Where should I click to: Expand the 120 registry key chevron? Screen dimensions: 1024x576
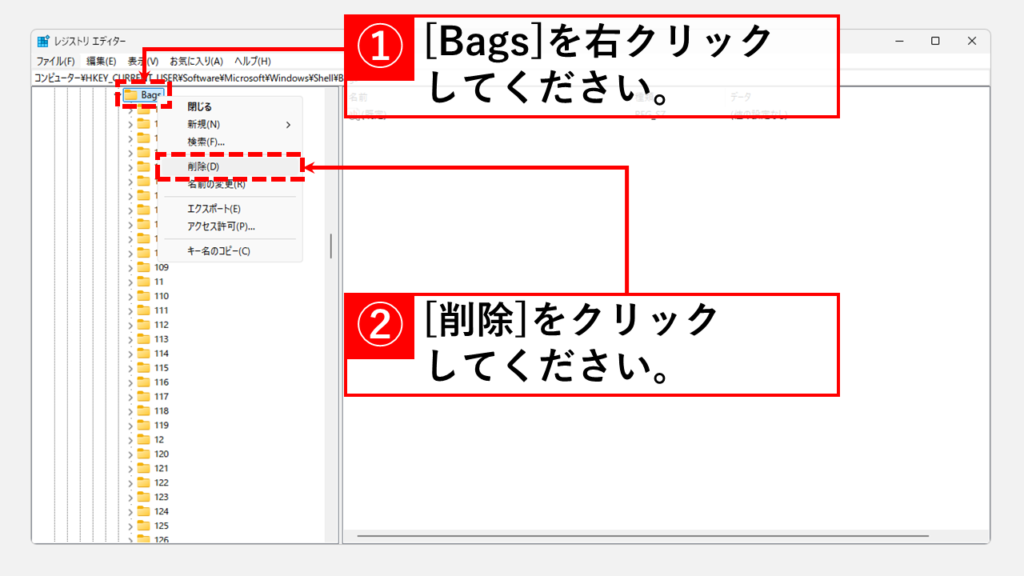point(130,455)
